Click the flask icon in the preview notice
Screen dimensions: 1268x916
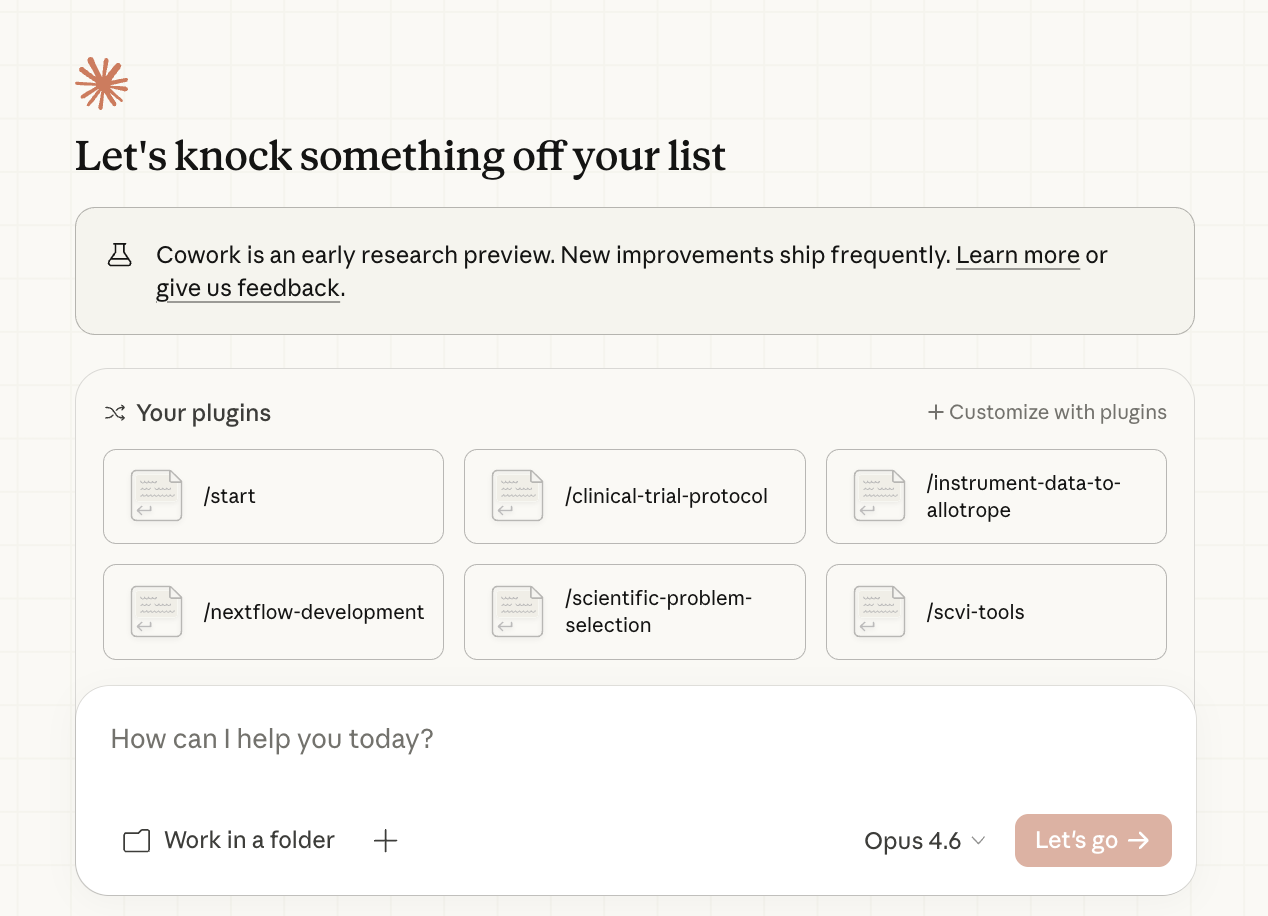click(x=120, y=255)
